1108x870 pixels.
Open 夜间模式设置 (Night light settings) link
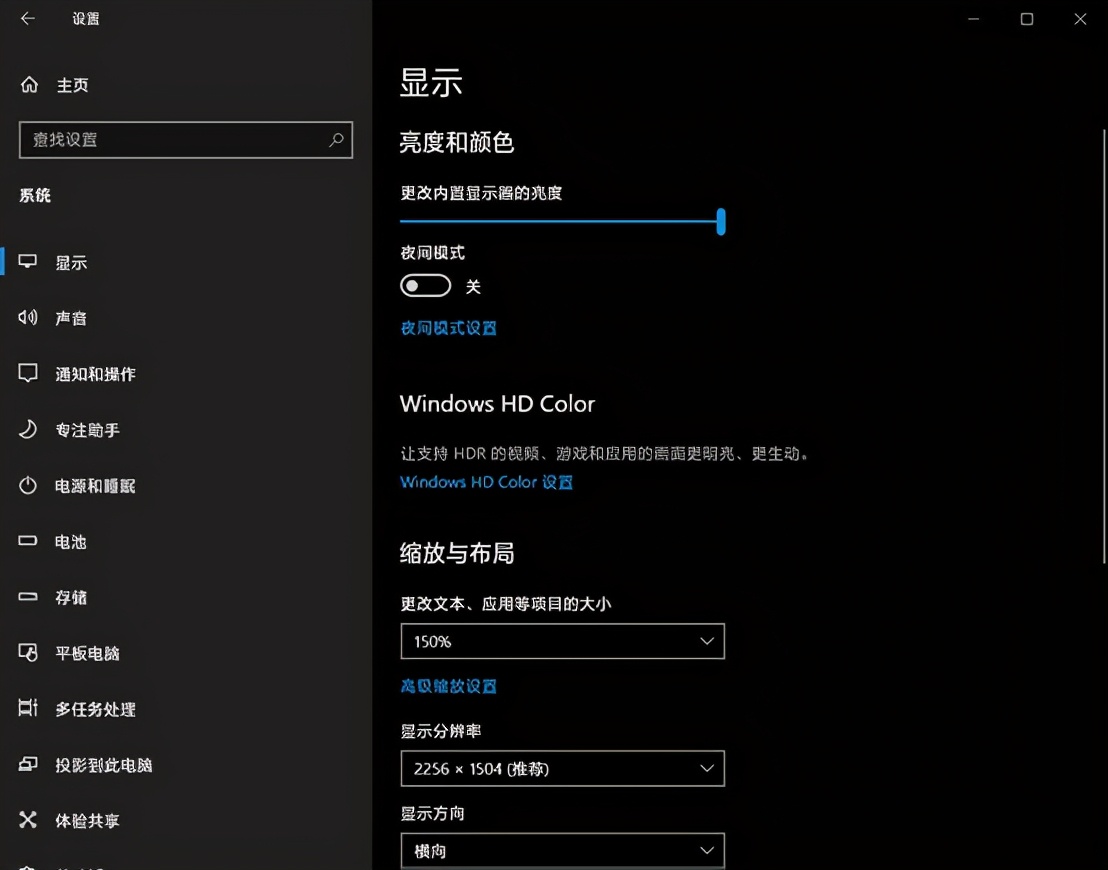448,327
